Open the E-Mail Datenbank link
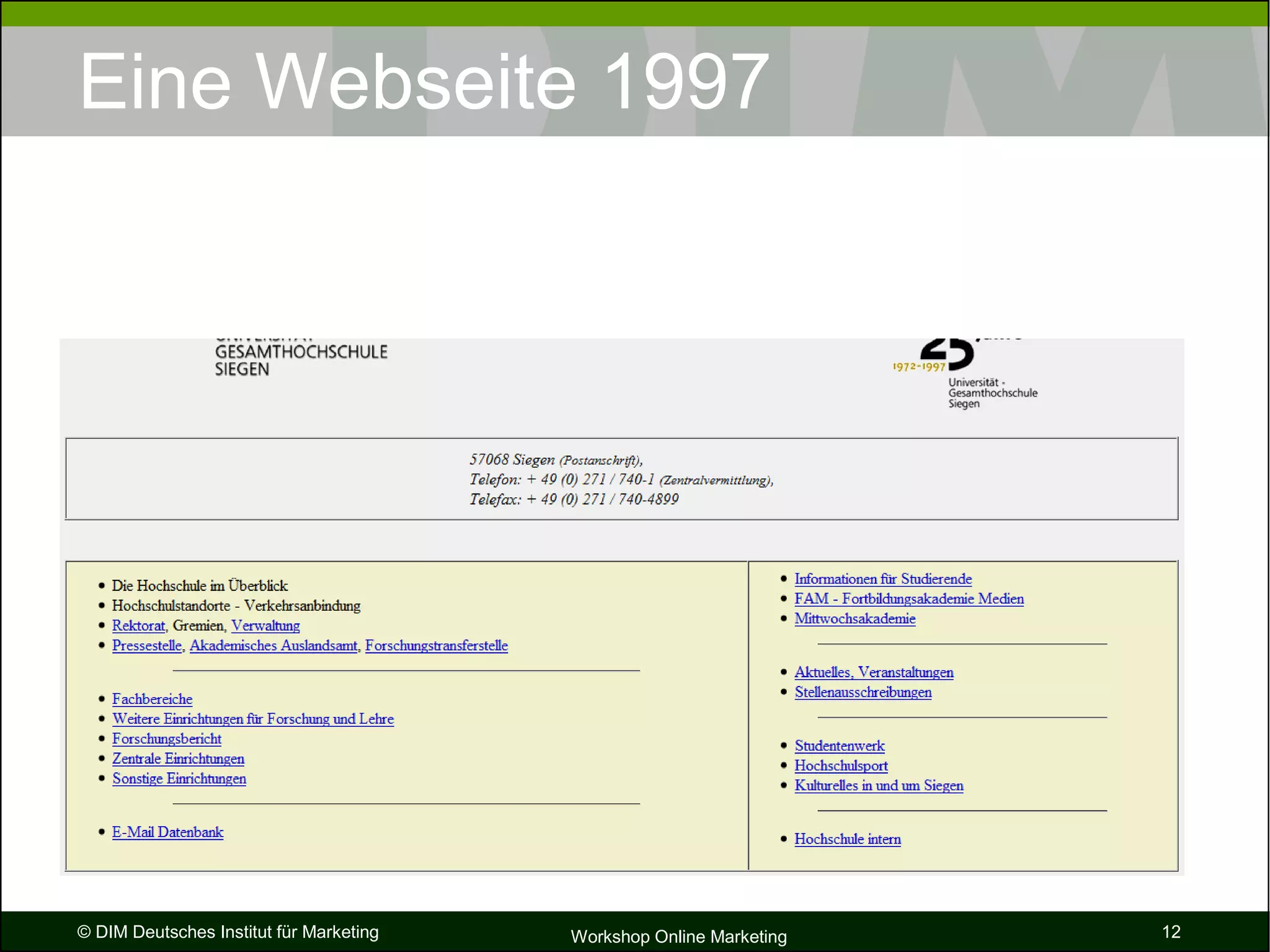The image size is (1270, 952). 167,832
